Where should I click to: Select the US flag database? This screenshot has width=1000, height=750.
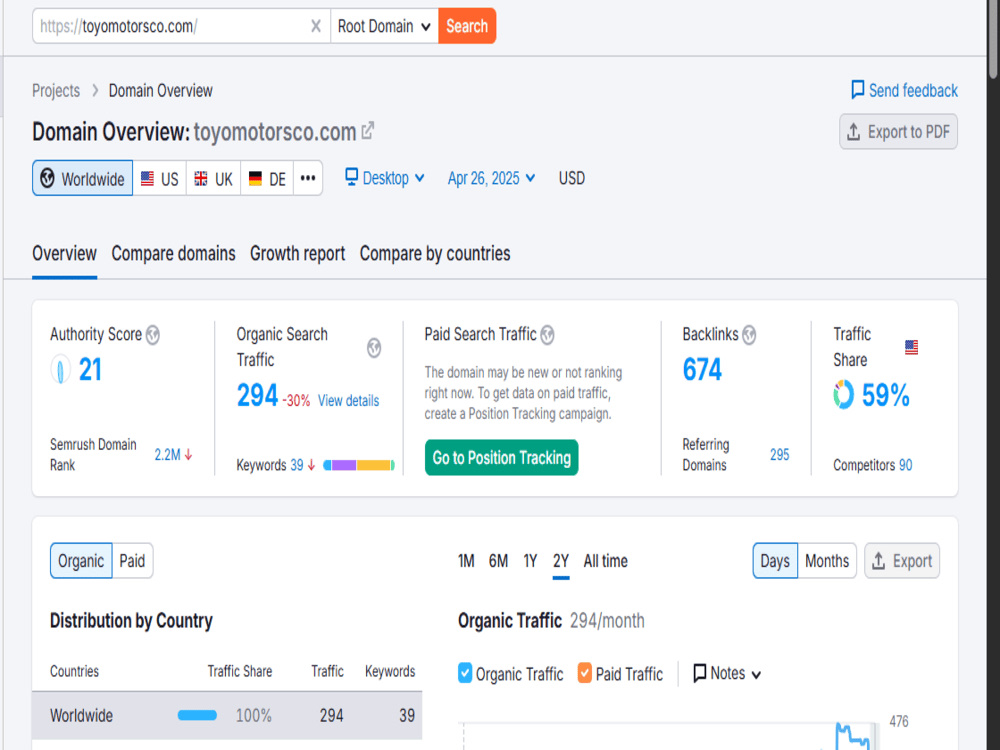[x=159, y=178]
